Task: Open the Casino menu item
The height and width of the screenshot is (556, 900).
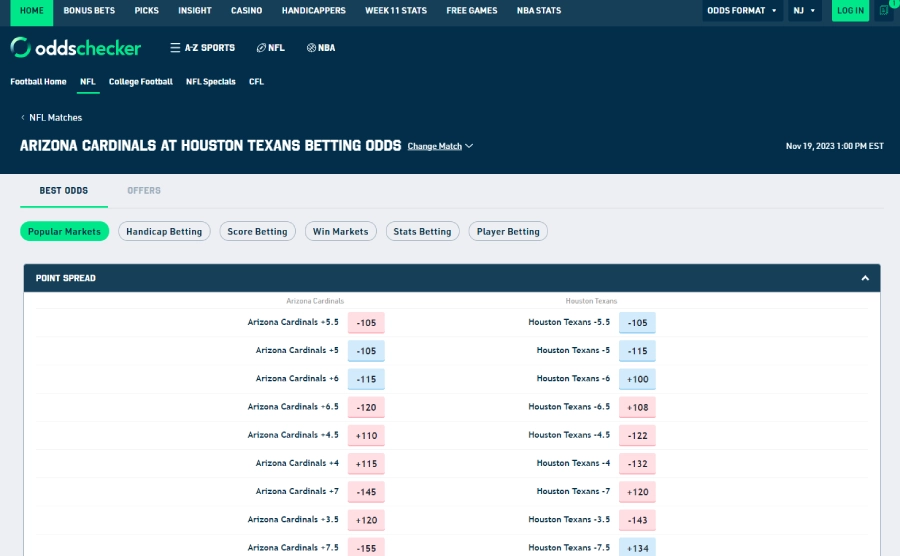Action: [x=246, y=10]
